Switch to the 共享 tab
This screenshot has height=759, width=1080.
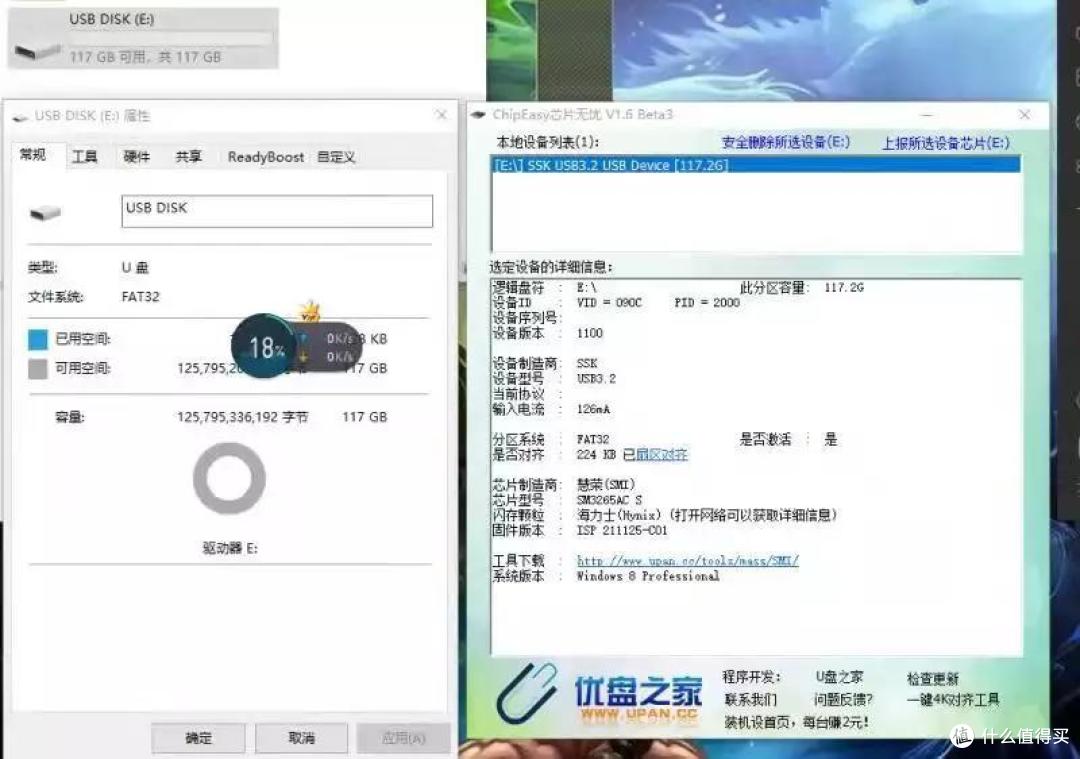(188, 157)
